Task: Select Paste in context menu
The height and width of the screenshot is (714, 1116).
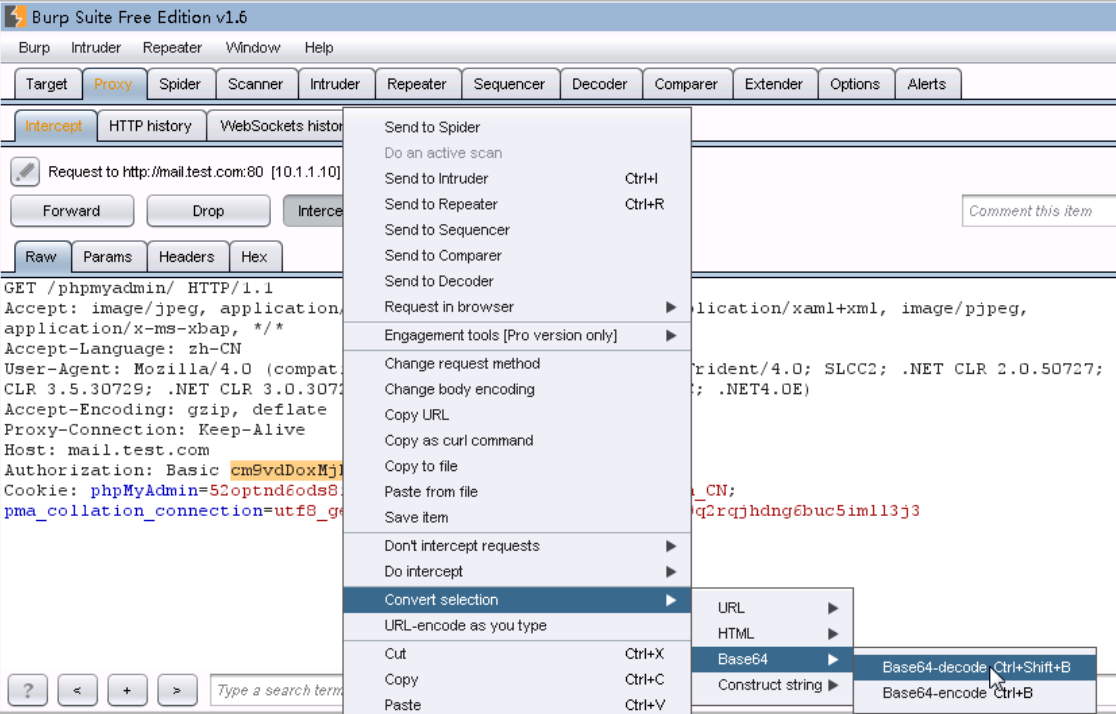Action: 517,705
